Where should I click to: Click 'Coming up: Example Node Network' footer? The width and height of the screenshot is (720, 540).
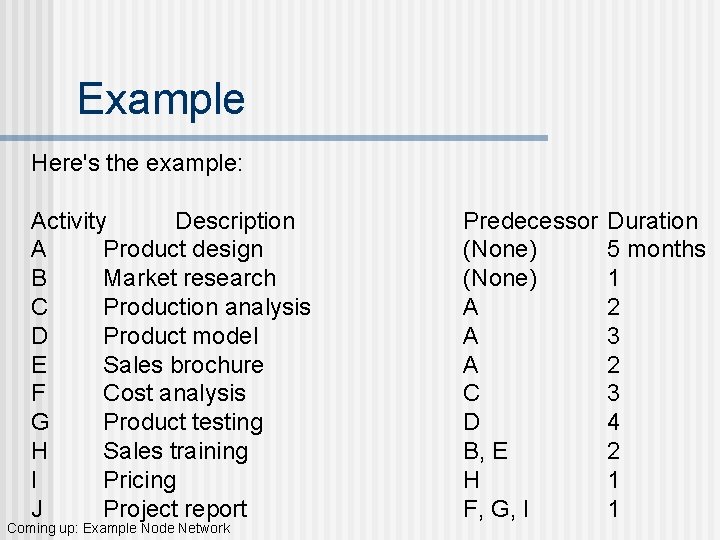(118, 529)
